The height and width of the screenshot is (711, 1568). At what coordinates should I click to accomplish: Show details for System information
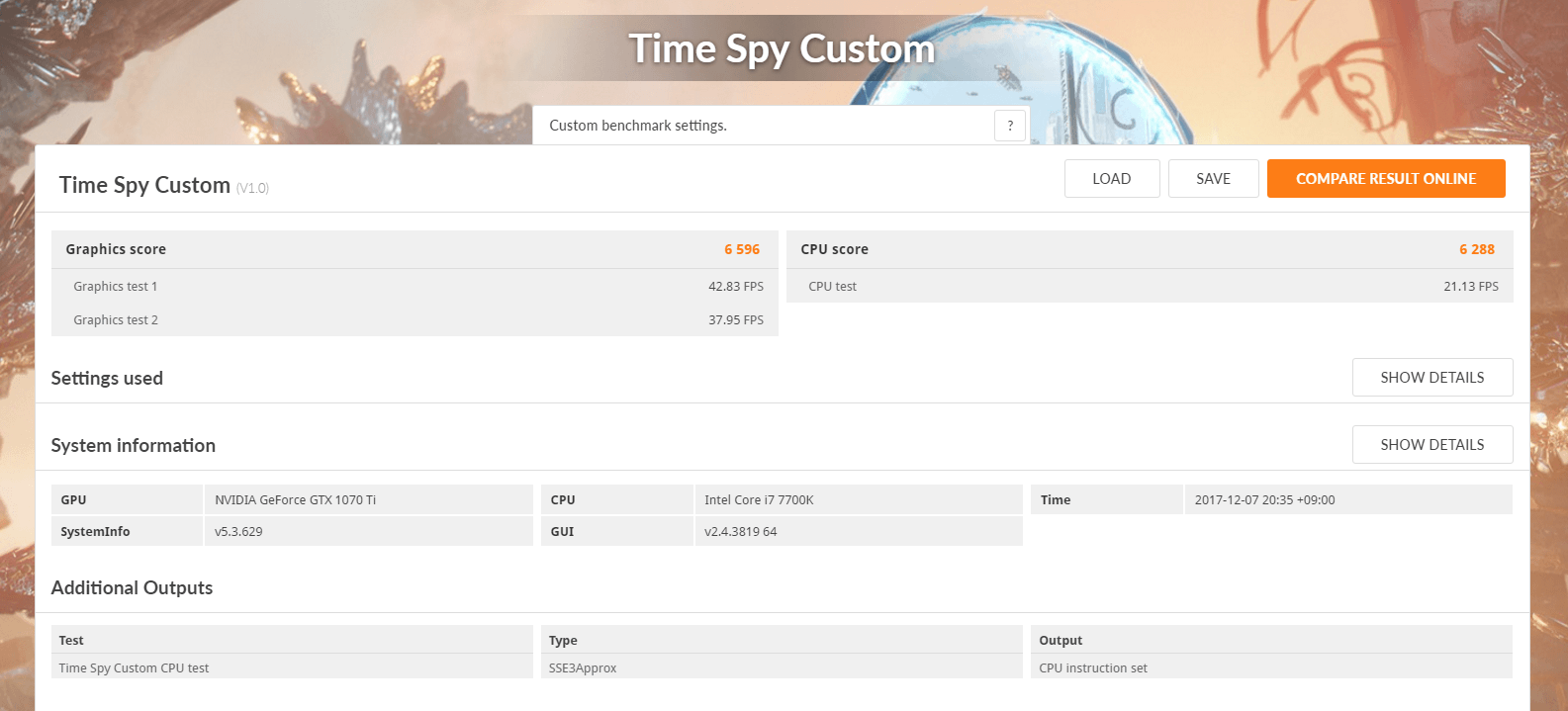[1431, 445]
